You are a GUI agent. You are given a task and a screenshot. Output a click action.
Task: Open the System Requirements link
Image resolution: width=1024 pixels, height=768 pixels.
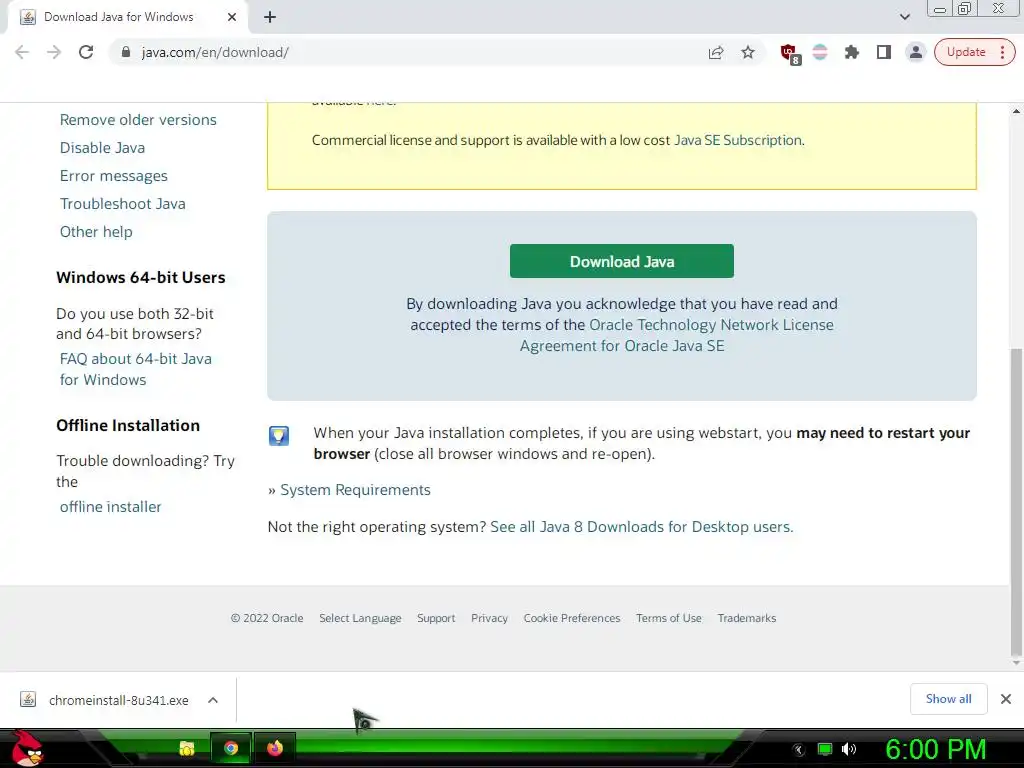[355, 490]
